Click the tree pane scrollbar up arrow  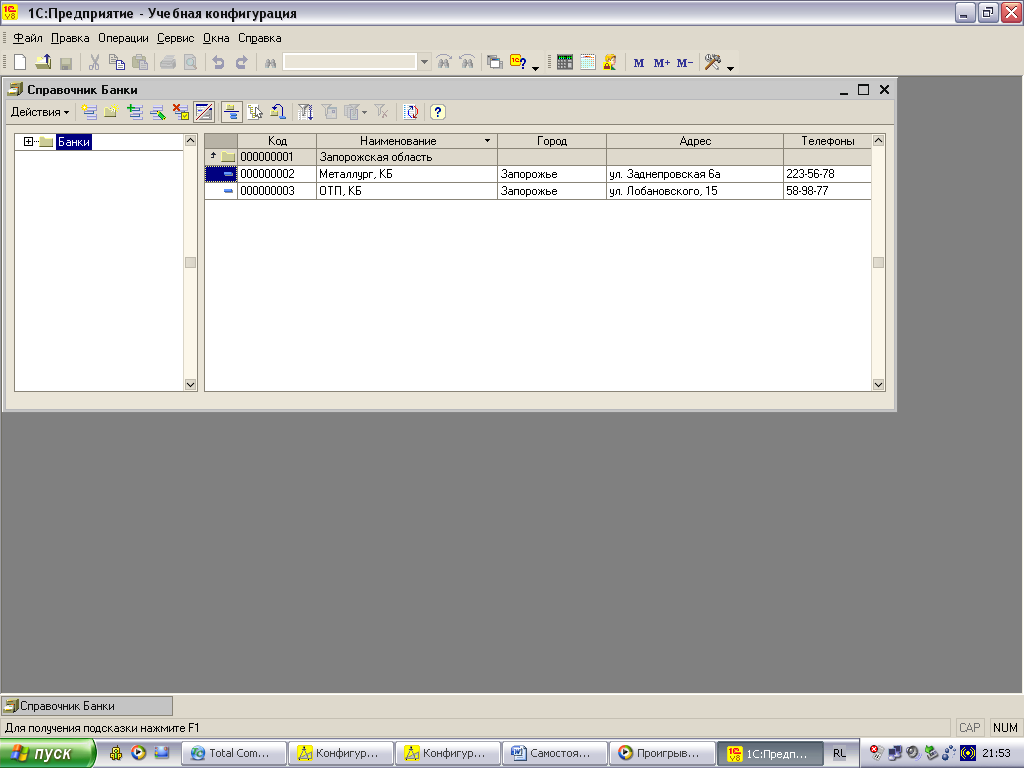coord(190,140)
